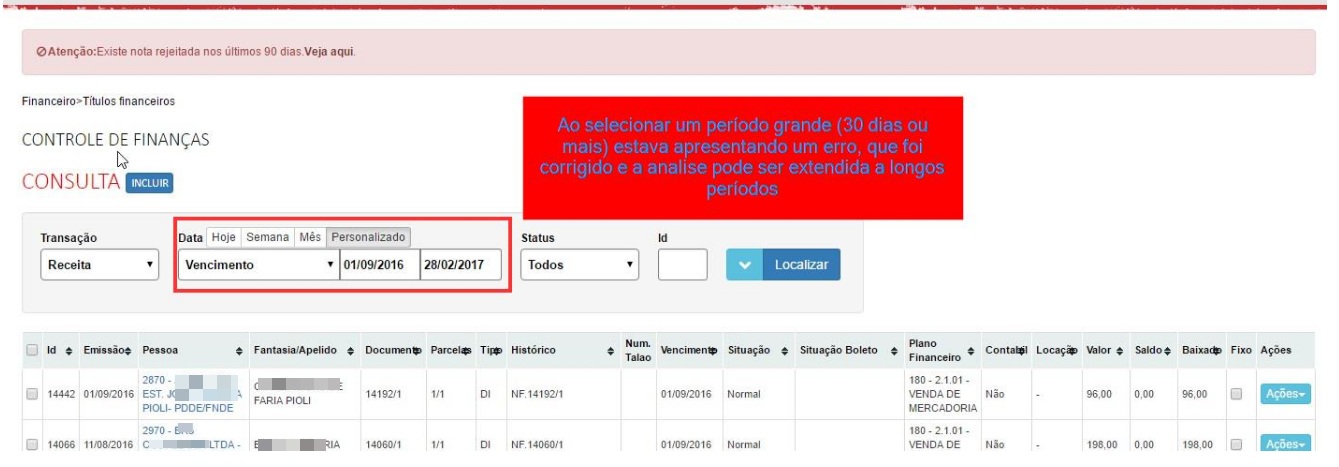This screenshot has height=467, width=1339.
Task: Check the row checkbox for Id 14442
Action: pos(32,395)
